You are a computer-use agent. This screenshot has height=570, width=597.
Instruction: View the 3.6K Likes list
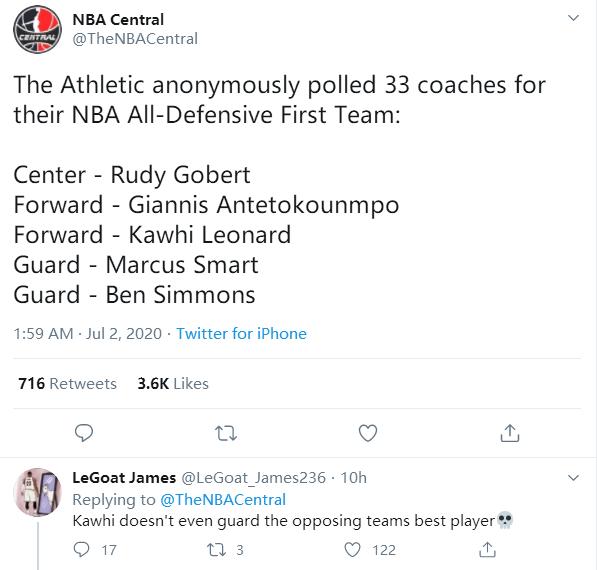173,383
